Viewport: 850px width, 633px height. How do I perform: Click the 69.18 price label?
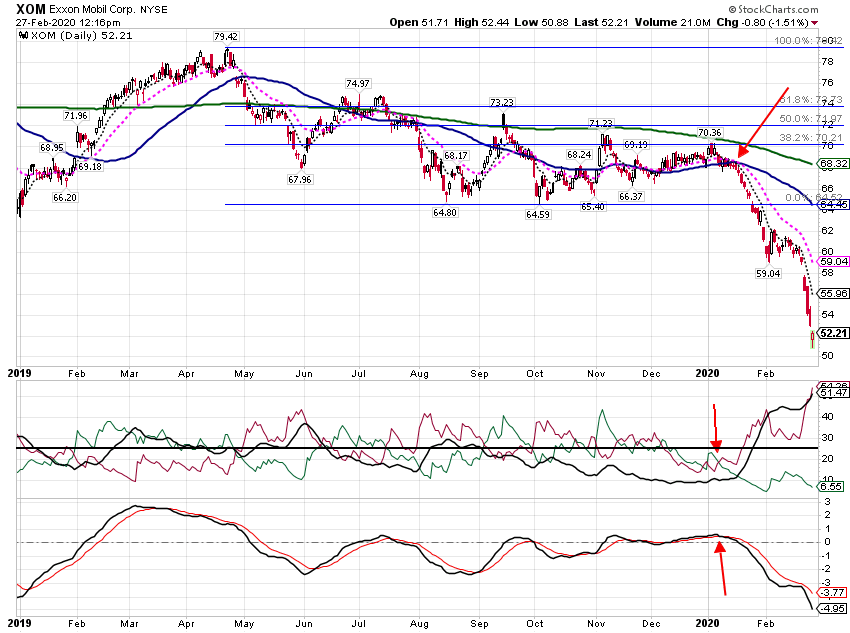click(89, 166)
